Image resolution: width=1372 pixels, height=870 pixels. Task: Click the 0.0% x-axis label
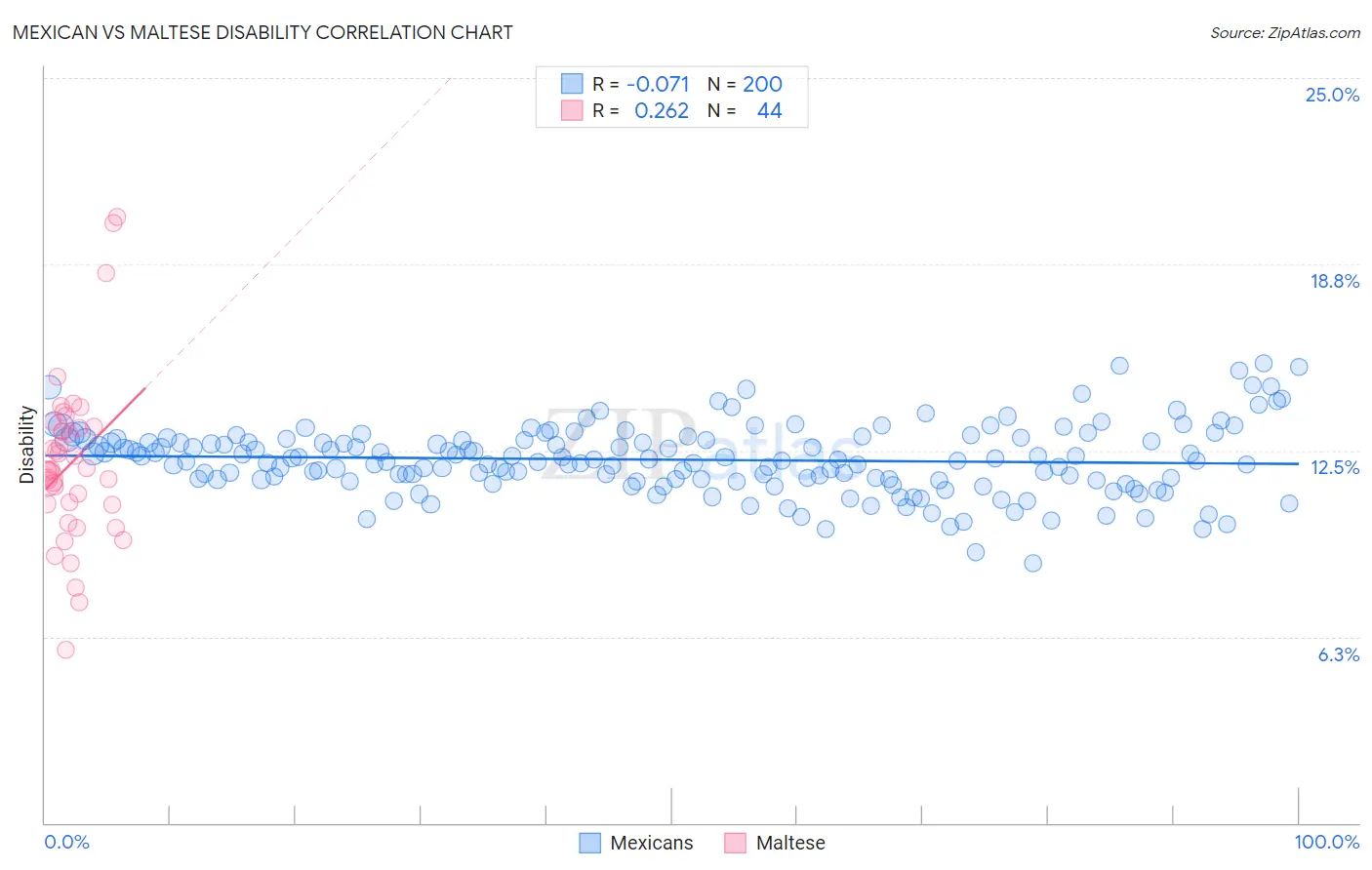(x=66, y=842)
